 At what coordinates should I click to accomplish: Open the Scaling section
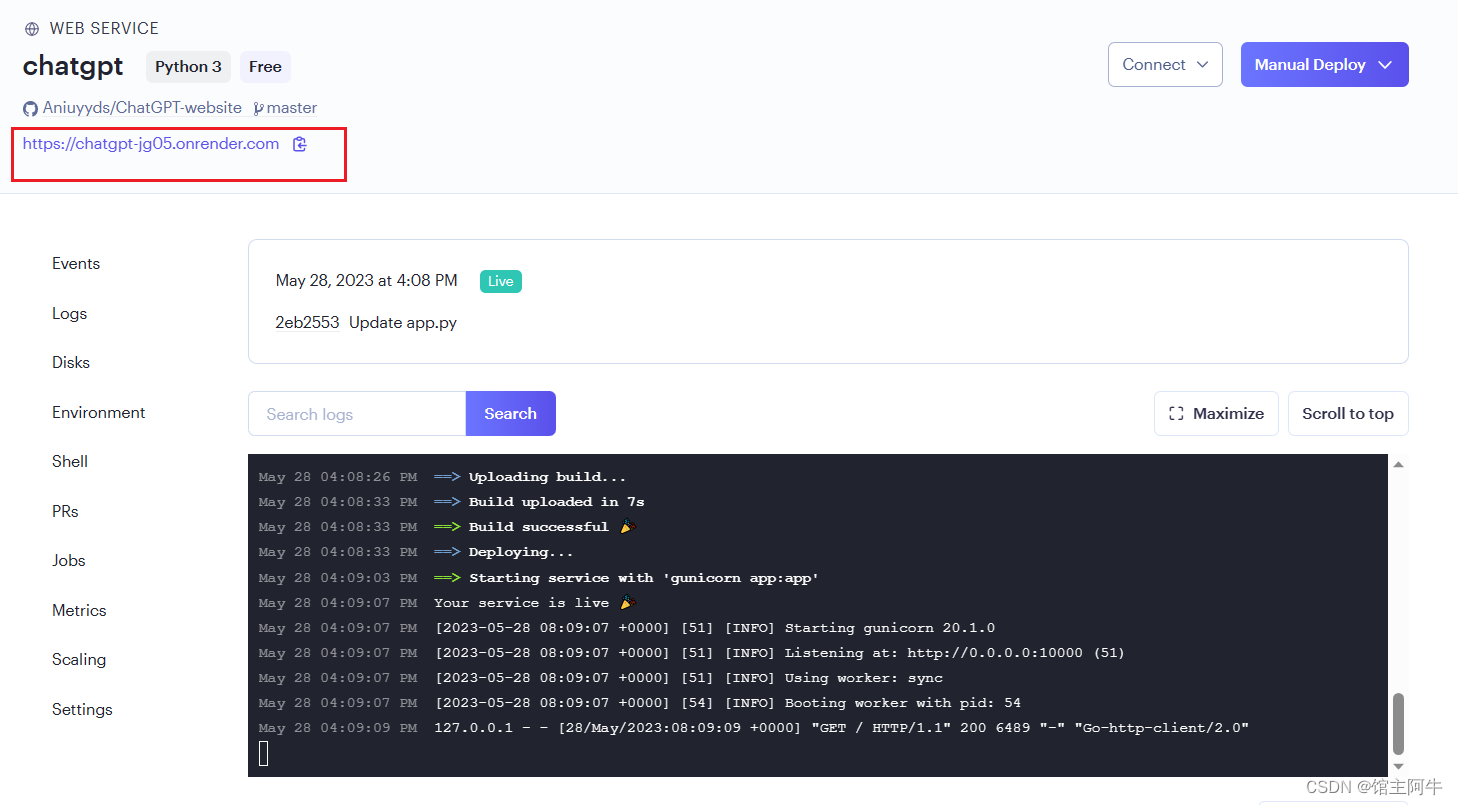coord(79,660)
